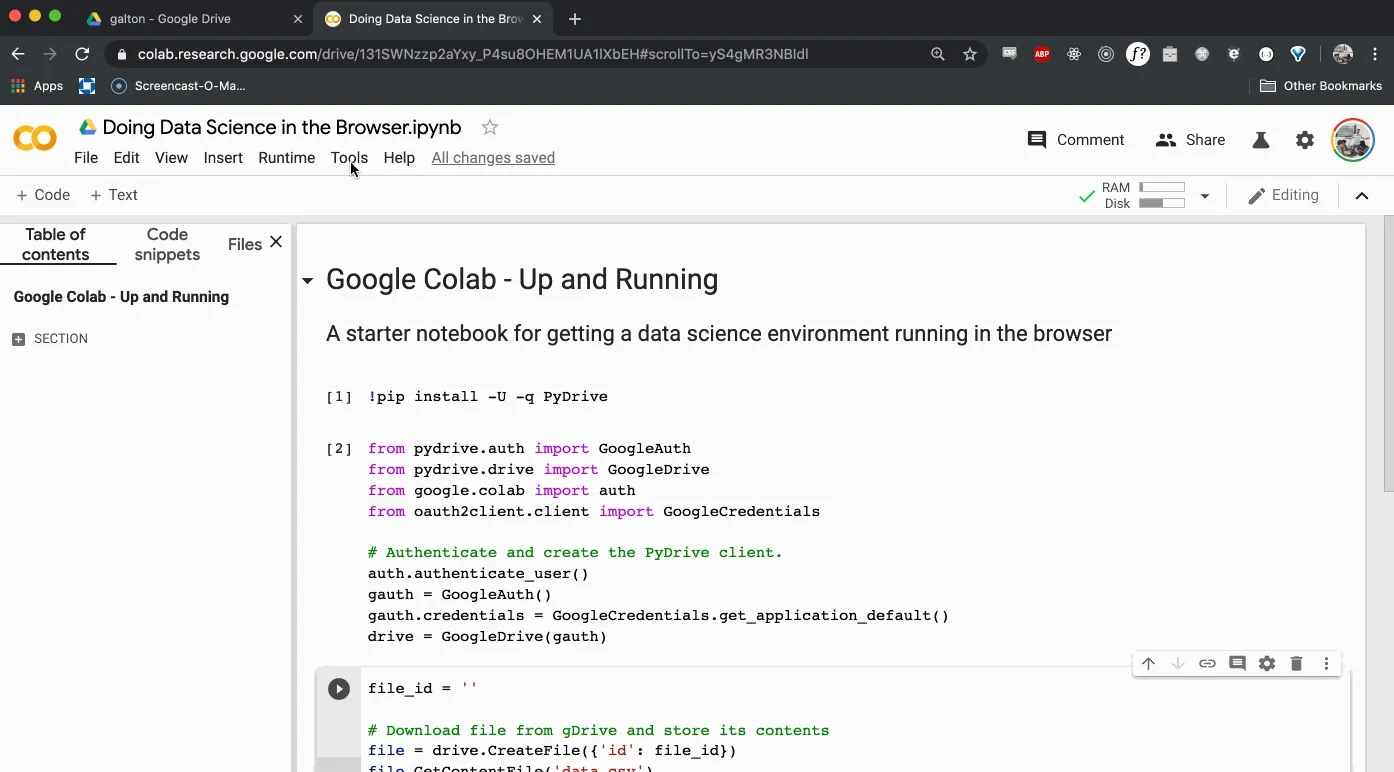Collapse the Google Colab heading section

click(x=308, y=281)
